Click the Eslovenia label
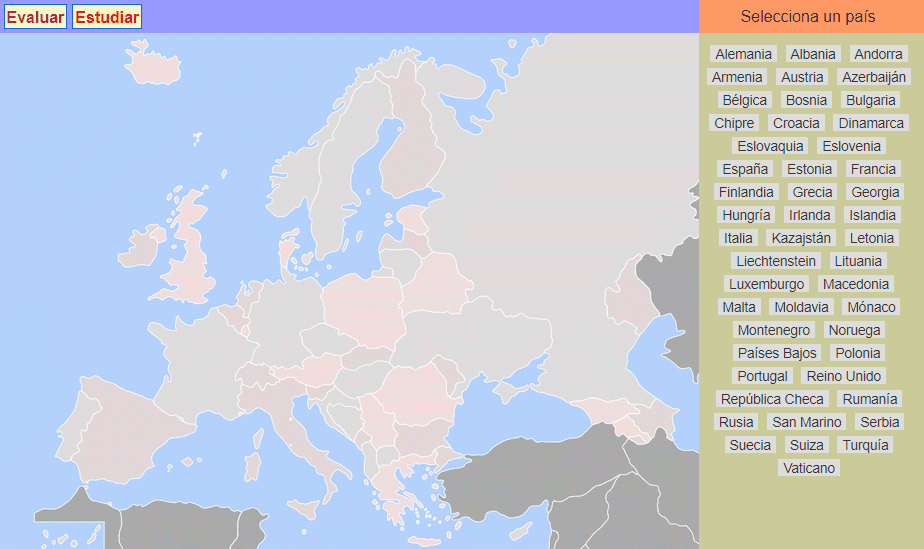The width and height of the screenshot is (924, 549). click(x=852, y=145)
